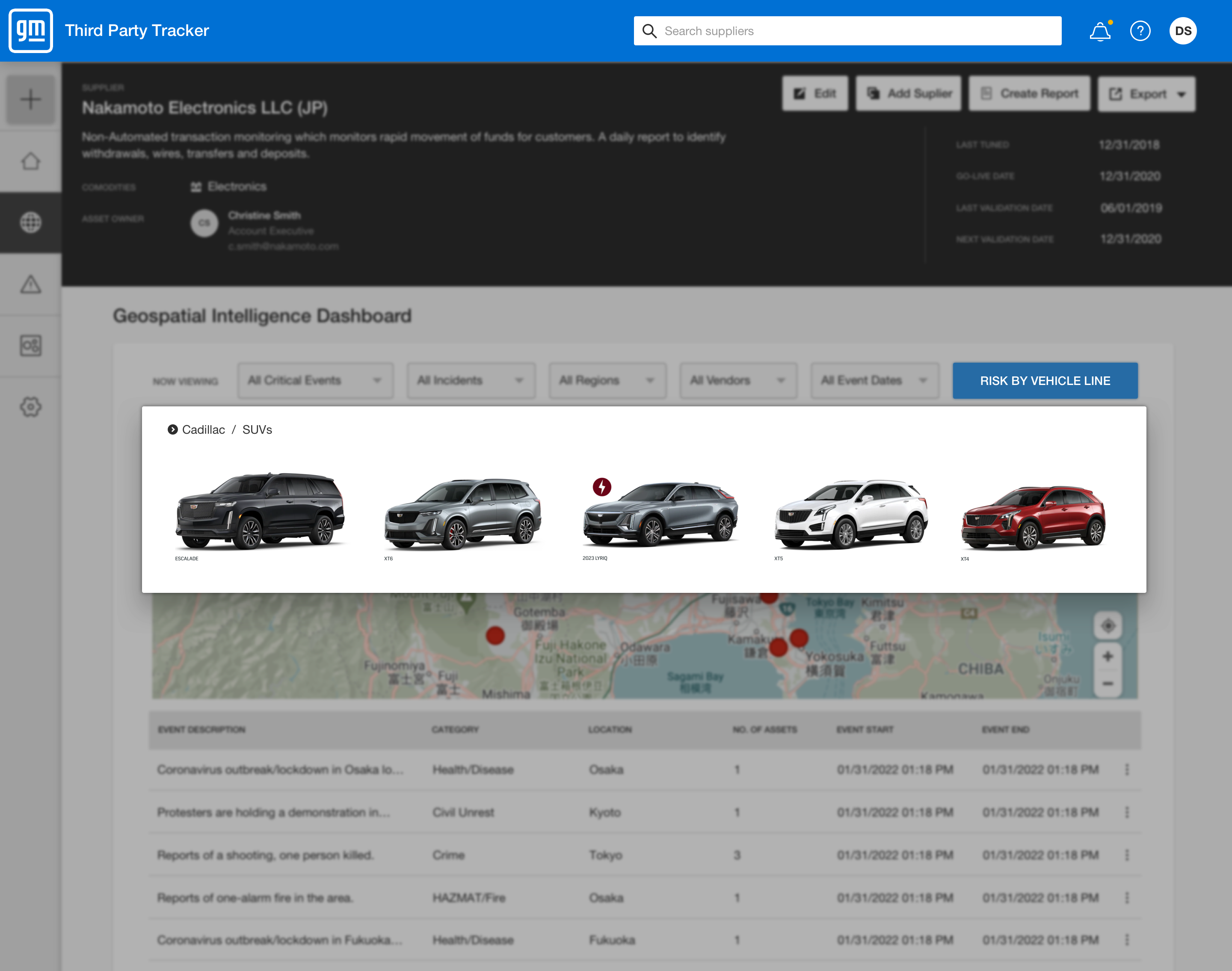Sort by EVENT START column header
1232x971 pixels.
coord(865,729)
